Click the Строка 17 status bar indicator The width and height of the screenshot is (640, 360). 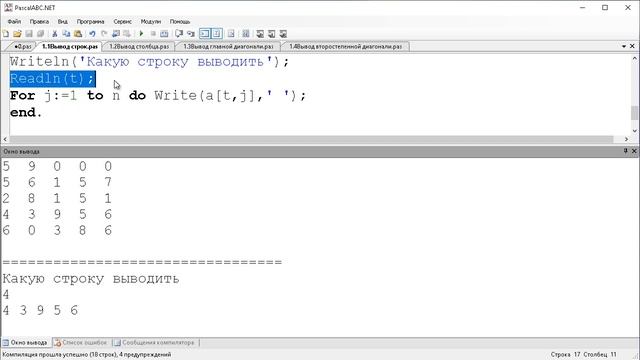pos(565,355)
